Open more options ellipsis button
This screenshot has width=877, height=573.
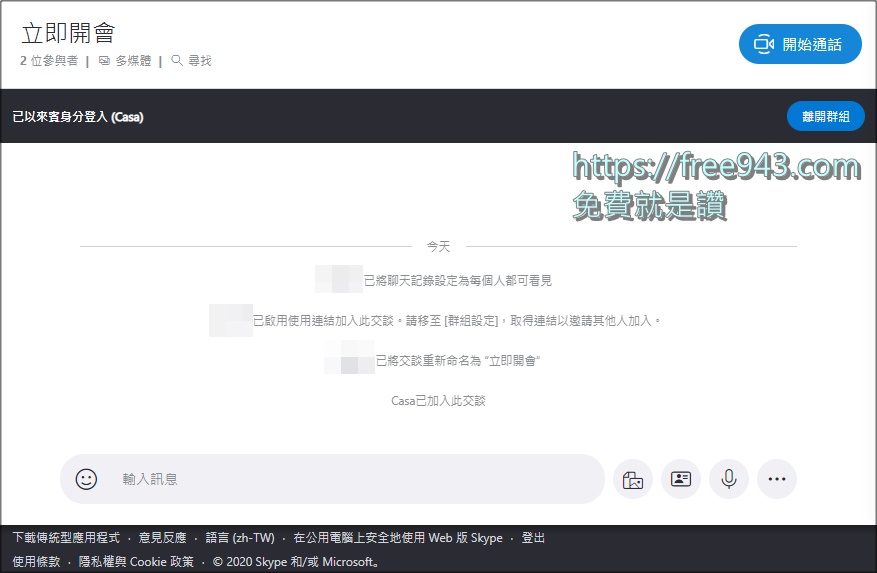777,479
